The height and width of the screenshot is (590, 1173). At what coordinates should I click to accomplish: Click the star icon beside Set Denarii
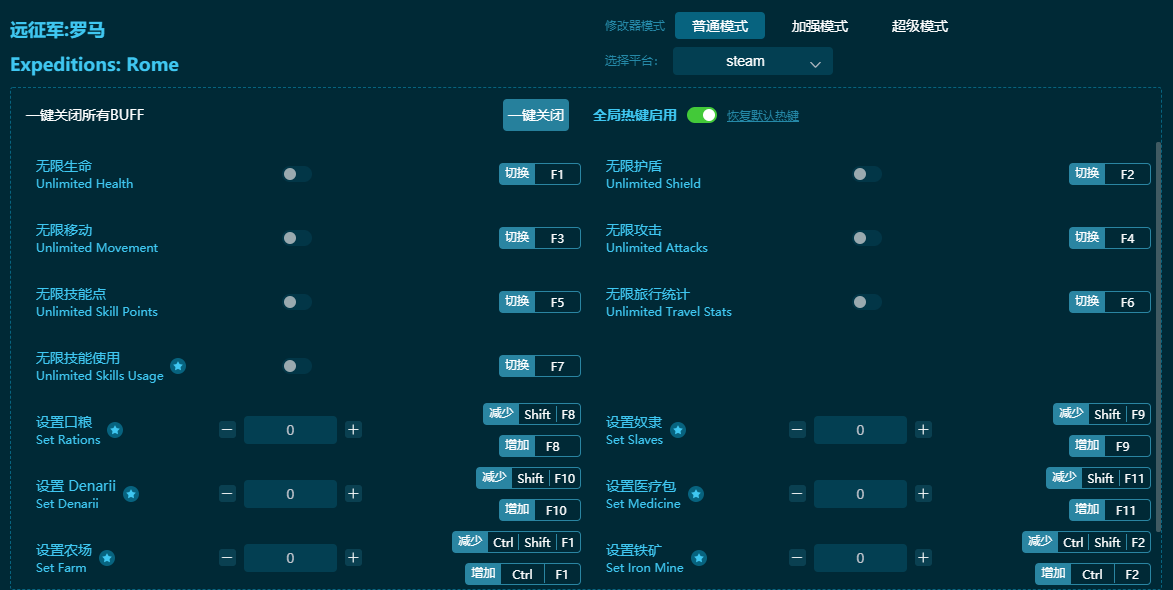[x=131, y=494]
